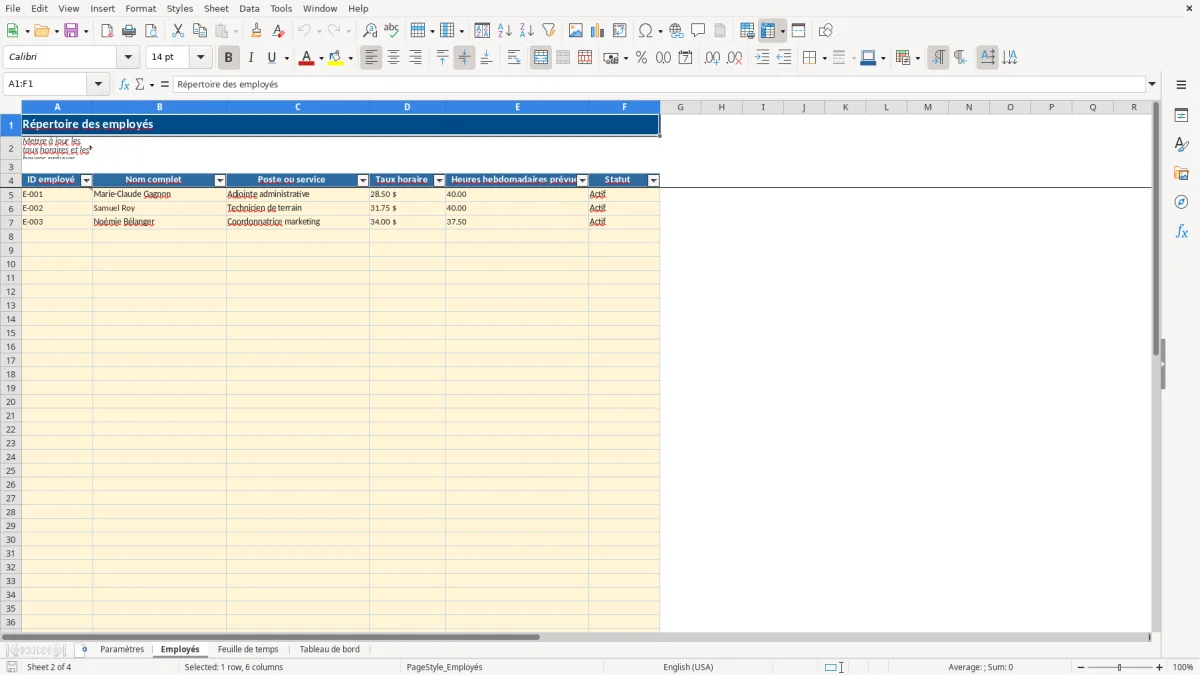Show the draw functions shapes icon
This screenshot has width=1200, height=675.
point(826,31)
